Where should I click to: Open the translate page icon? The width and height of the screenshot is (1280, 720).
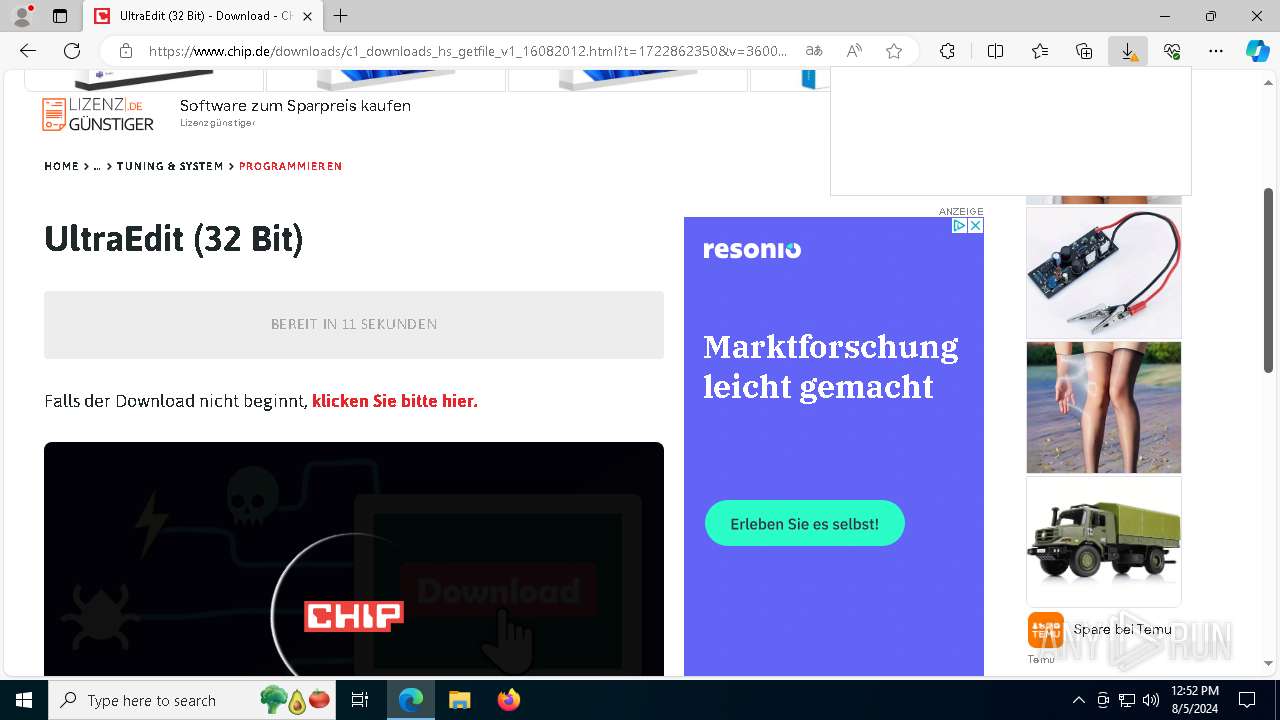[x=814, y=51]
